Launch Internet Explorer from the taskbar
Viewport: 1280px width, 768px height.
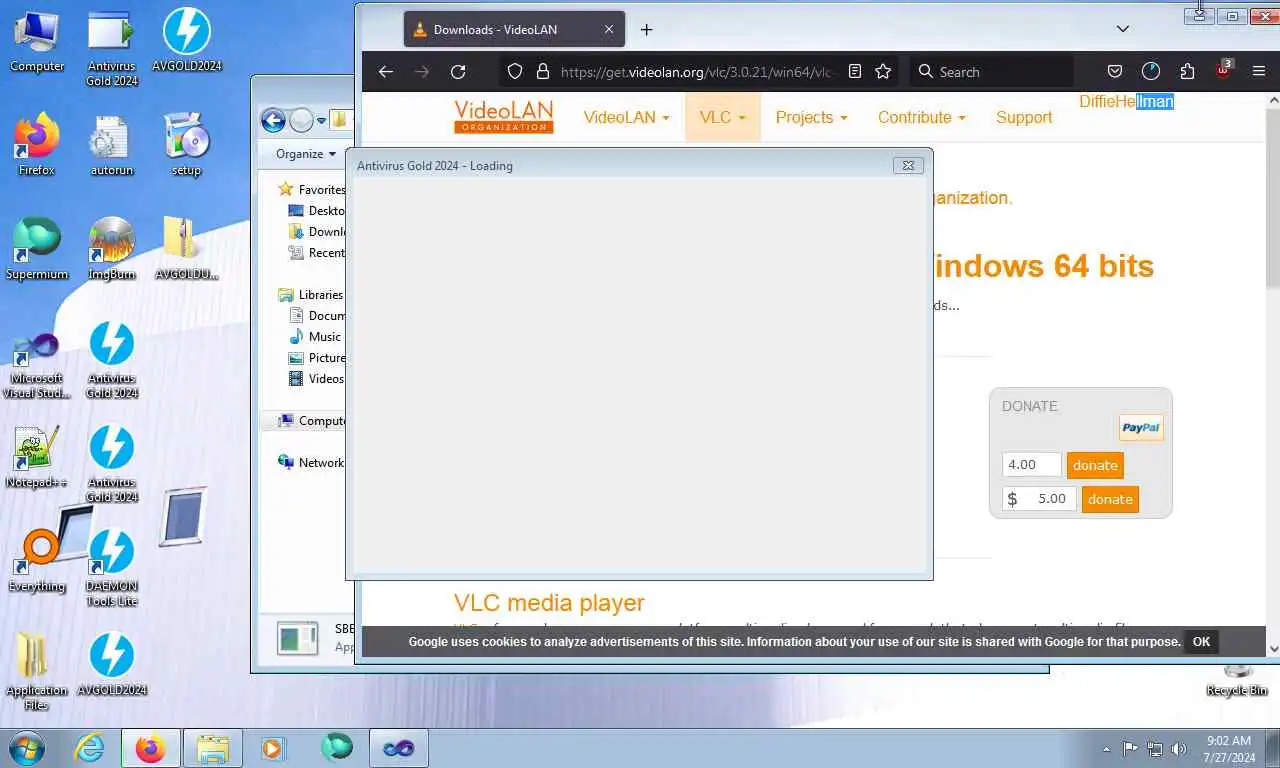coord(90,748)
